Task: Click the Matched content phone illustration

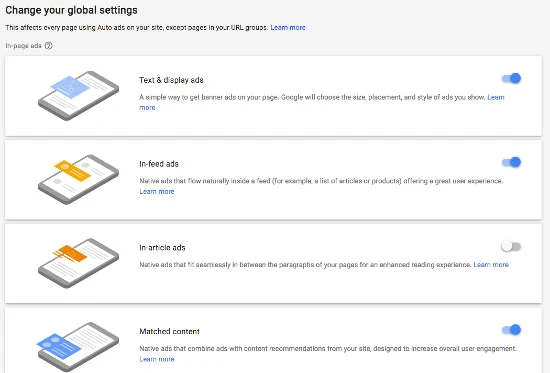Action: click(x=78, y=347)
